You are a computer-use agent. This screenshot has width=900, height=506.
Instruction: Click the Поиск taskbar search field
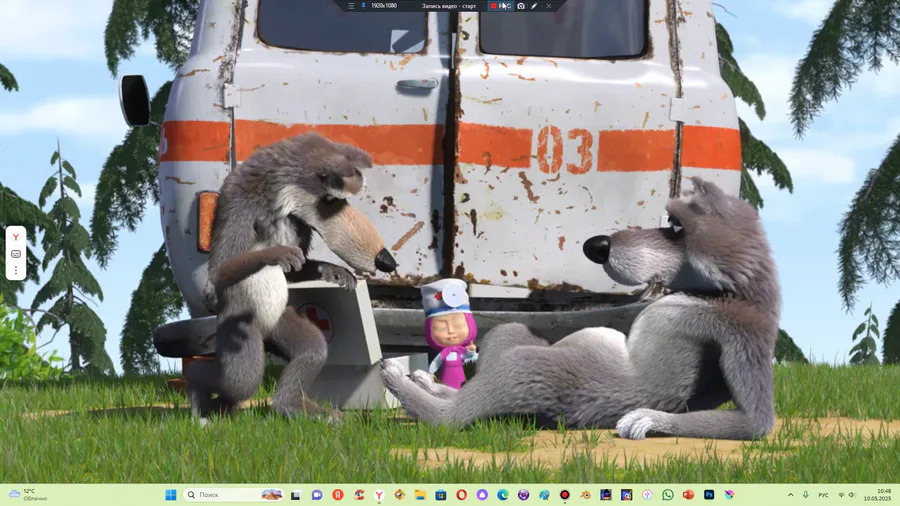234,495
